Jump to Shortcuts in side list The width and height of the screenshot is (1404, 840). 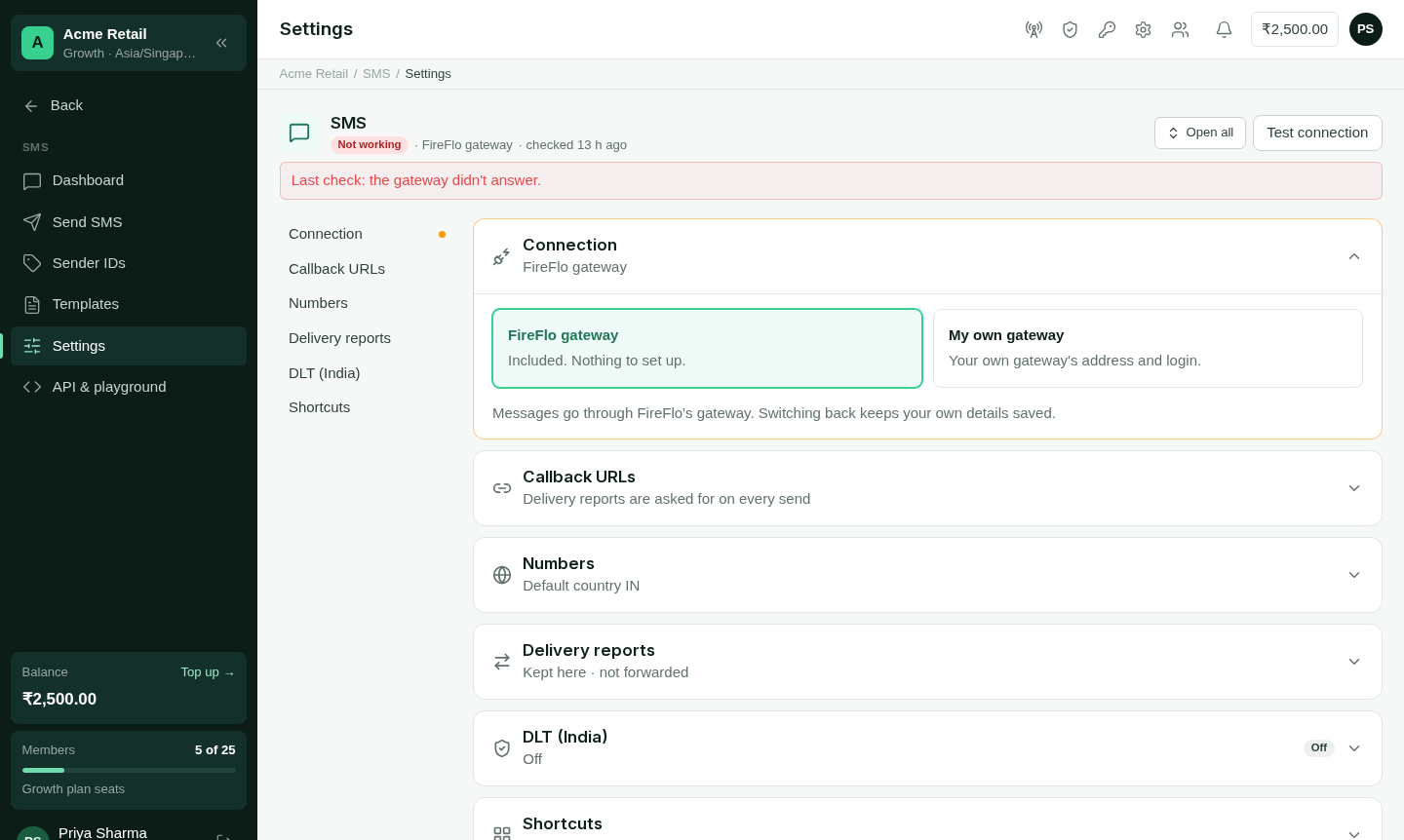click(x=367, y=407)
